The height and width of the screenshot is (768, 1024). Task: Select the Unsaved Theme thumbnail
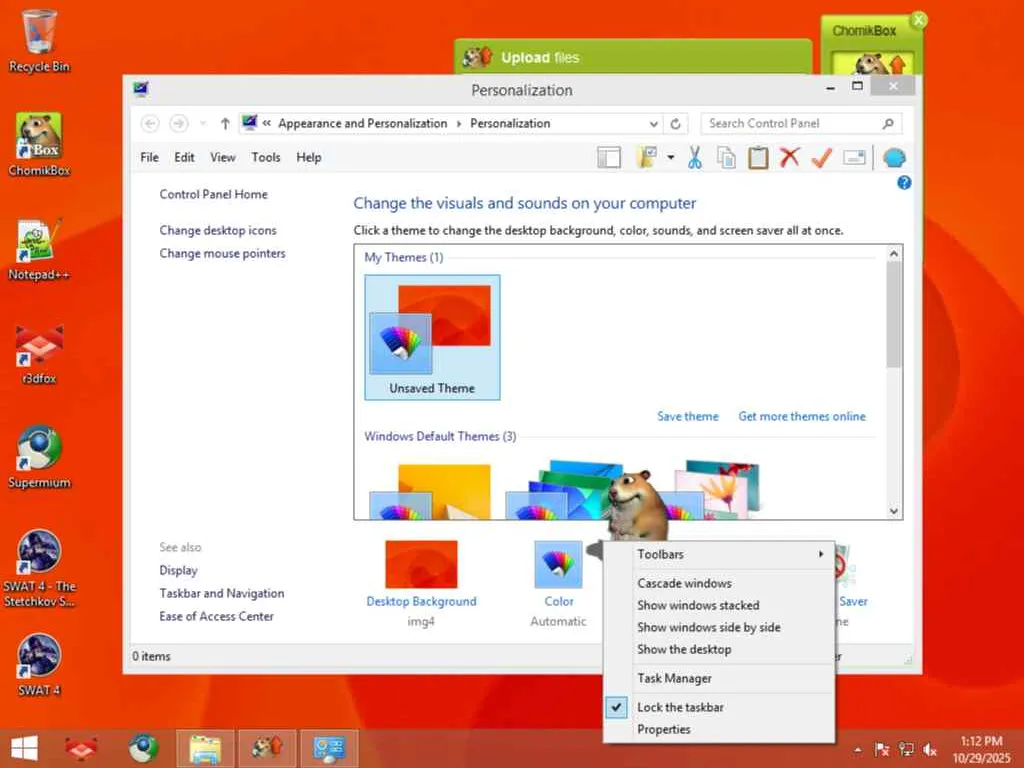(432, 338)
